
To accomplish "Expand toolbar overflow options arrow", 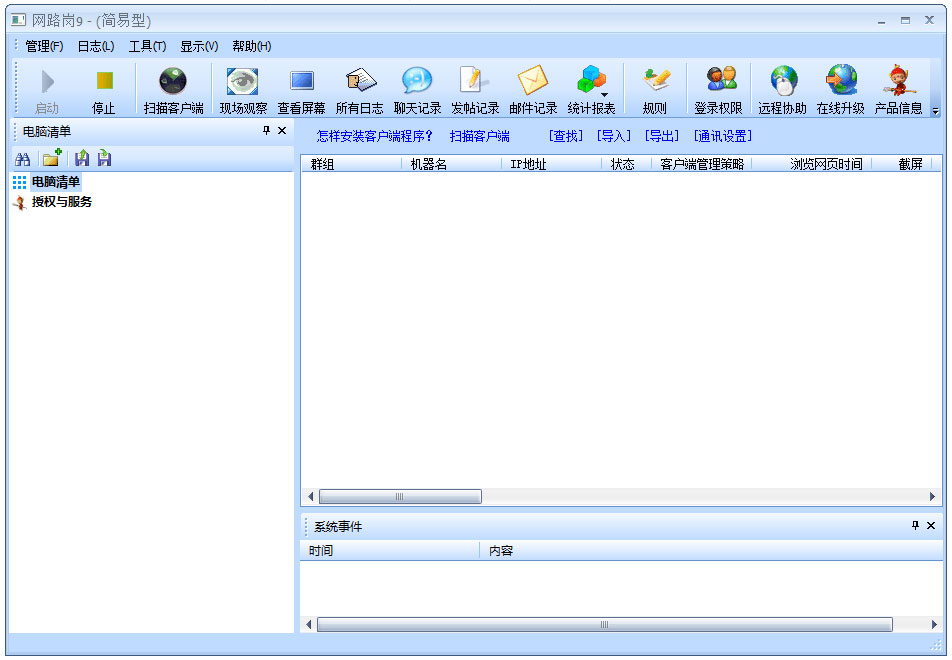I will click(936, 111).
